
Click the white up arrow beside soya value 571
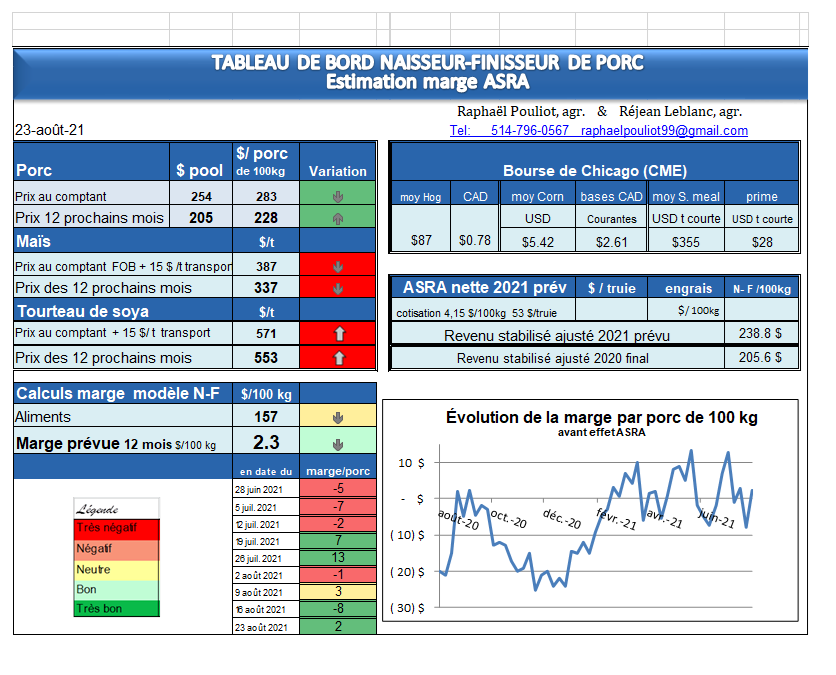click(x=338, y=334)
